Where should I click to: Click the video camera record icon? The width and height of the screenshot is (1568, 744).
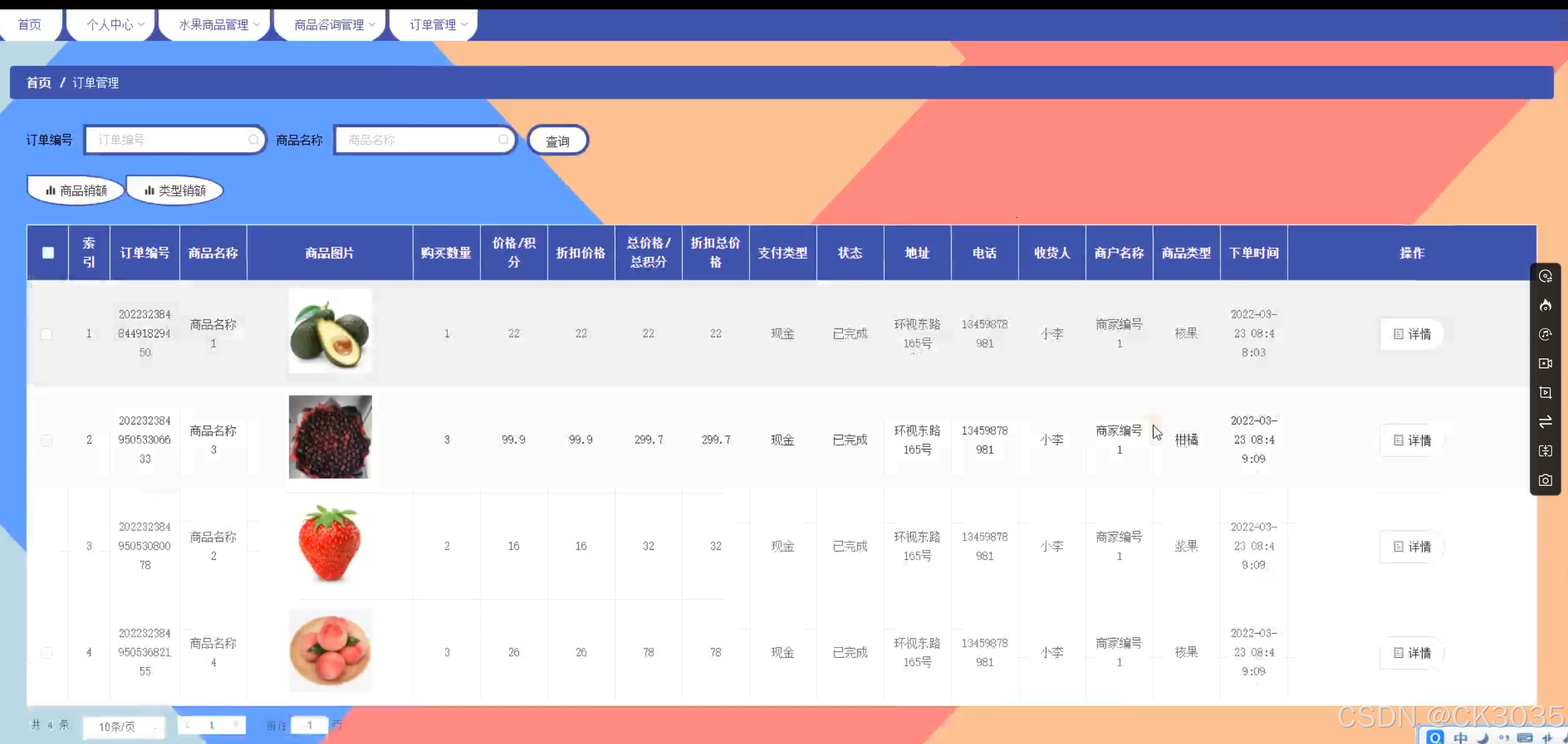pyautogui.click(x=1545, y=363)
